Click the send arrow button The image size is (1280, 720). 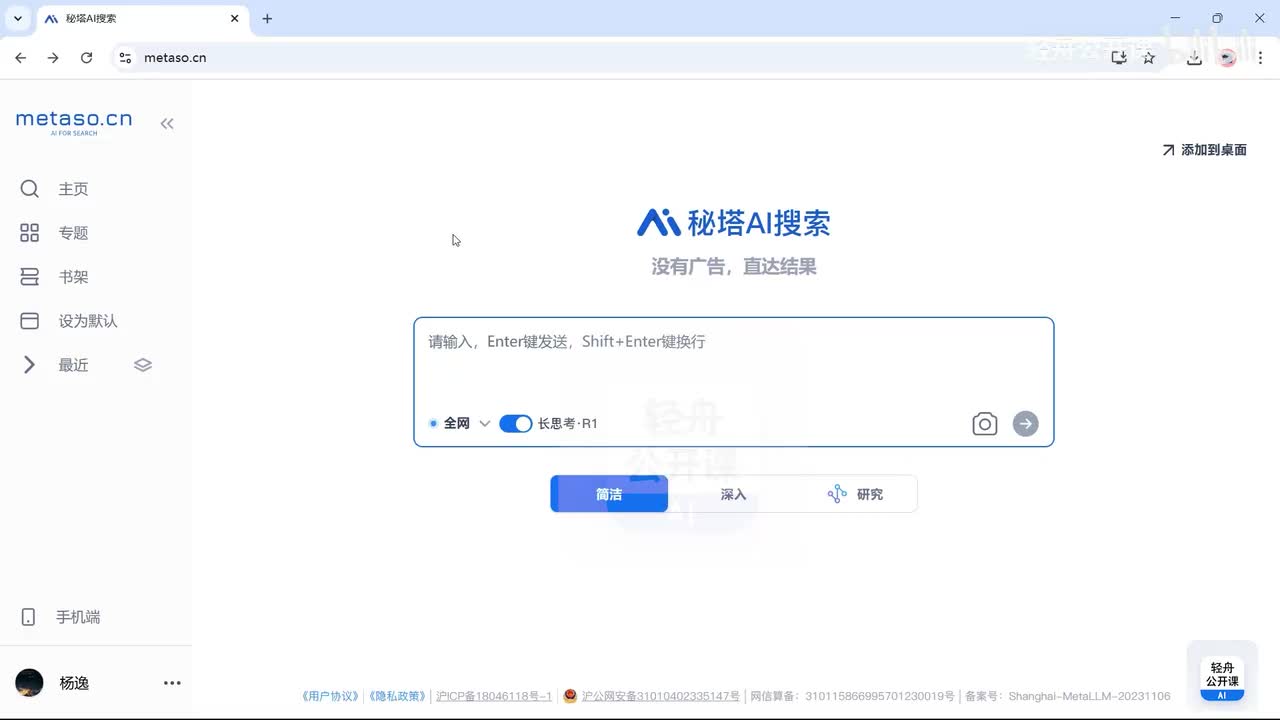1025,424
